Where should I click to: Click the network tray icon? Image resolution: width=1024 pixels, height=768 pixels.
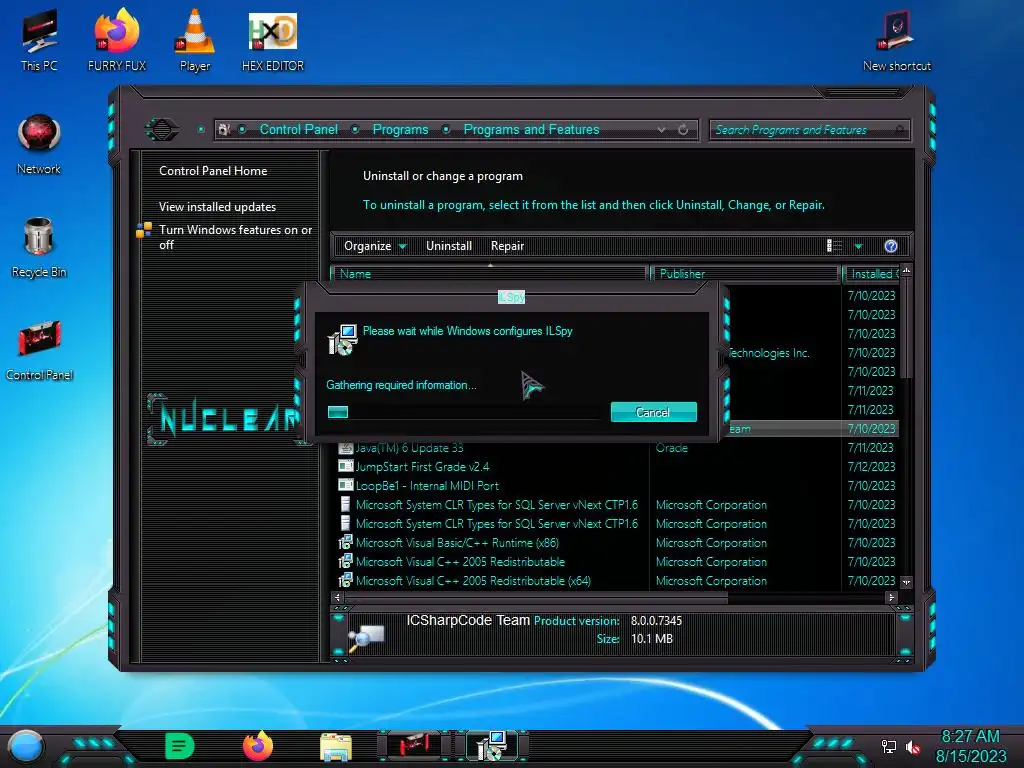coord(889,746)
